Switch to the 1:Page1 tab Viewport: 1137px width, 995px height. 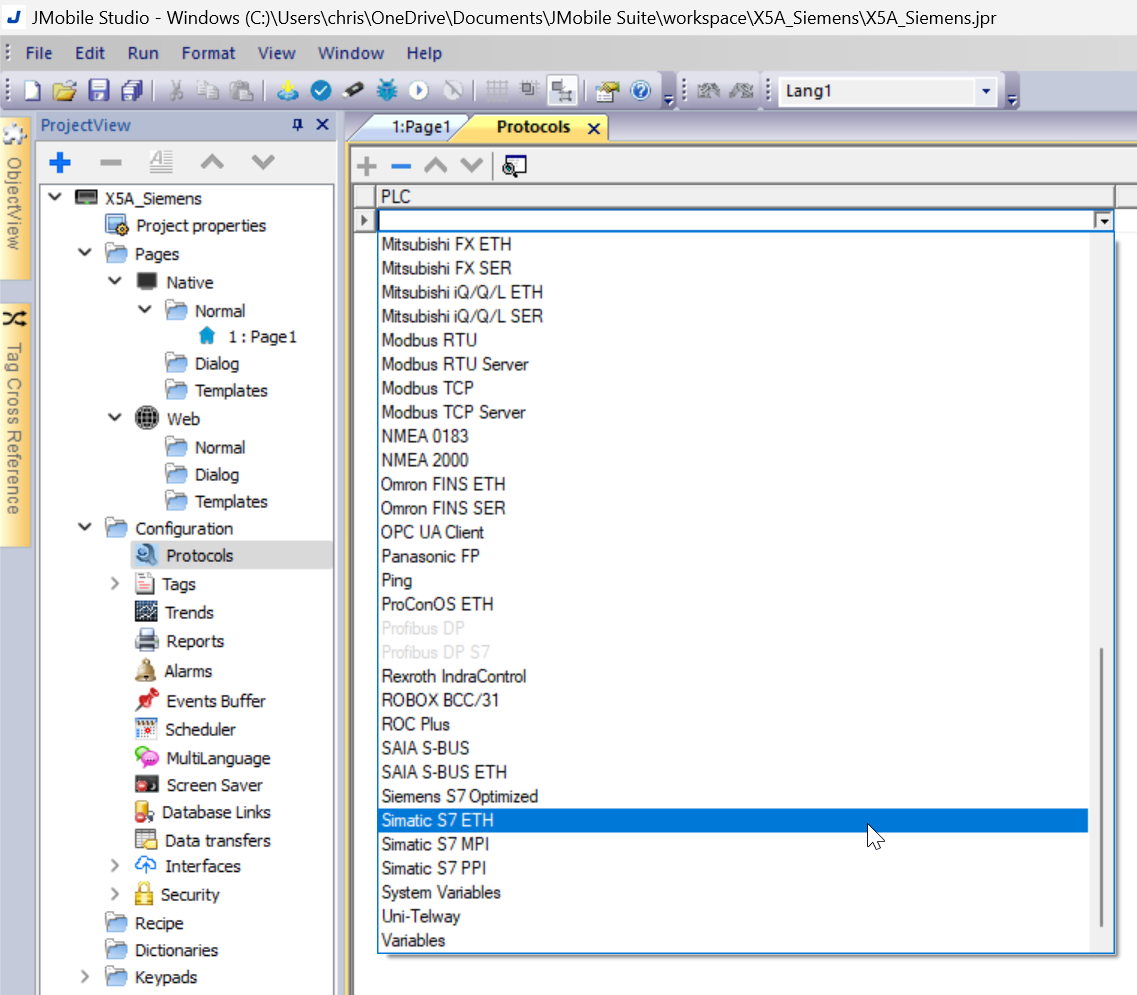(x=421, y=127)
